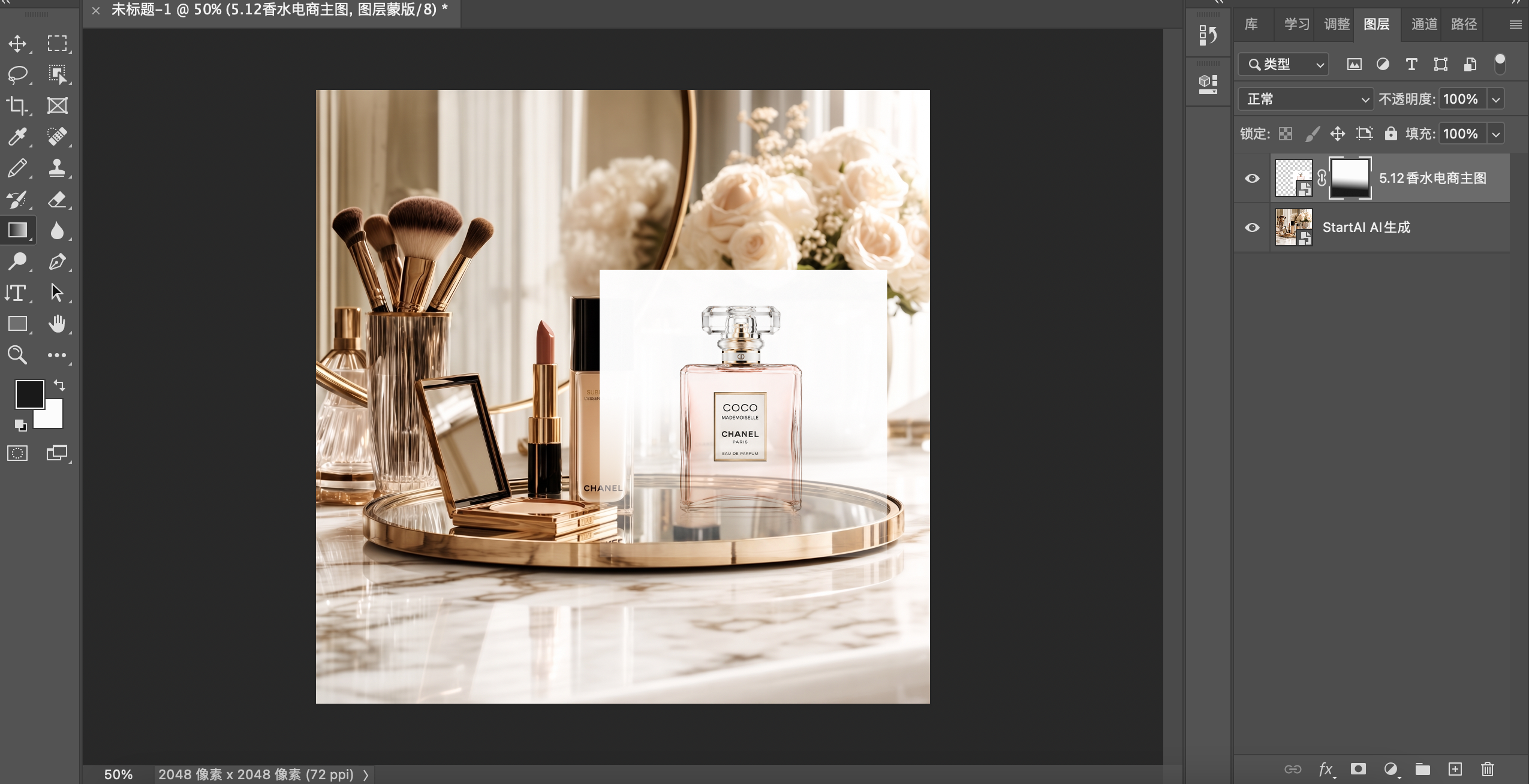Select the Rectangular Marquee tool
Screen dimensions: 1529x784
(58, 43)
